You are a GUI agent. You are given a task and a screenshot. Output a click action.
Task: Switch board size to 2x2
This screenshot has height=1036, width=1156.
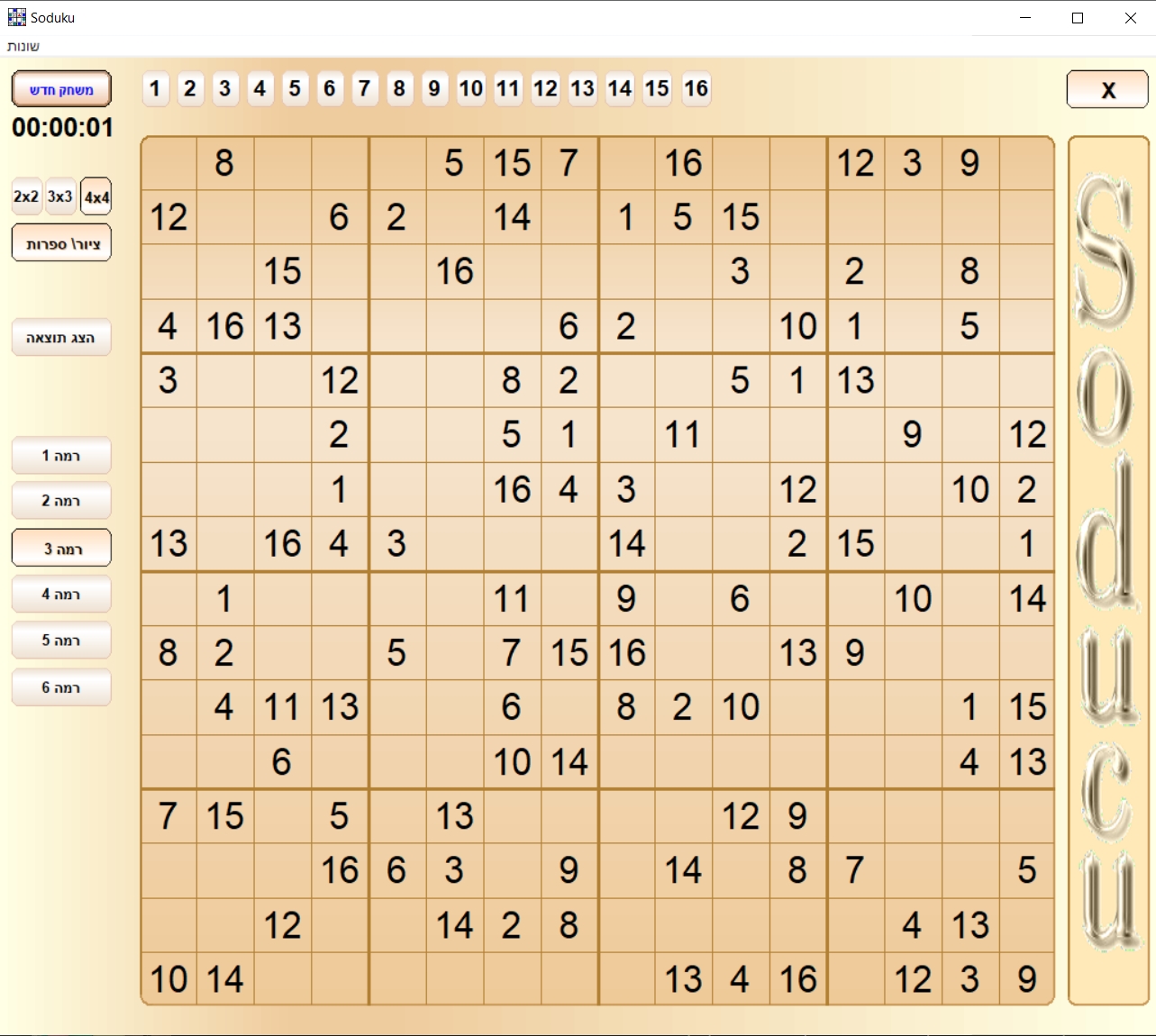(26, 196)
